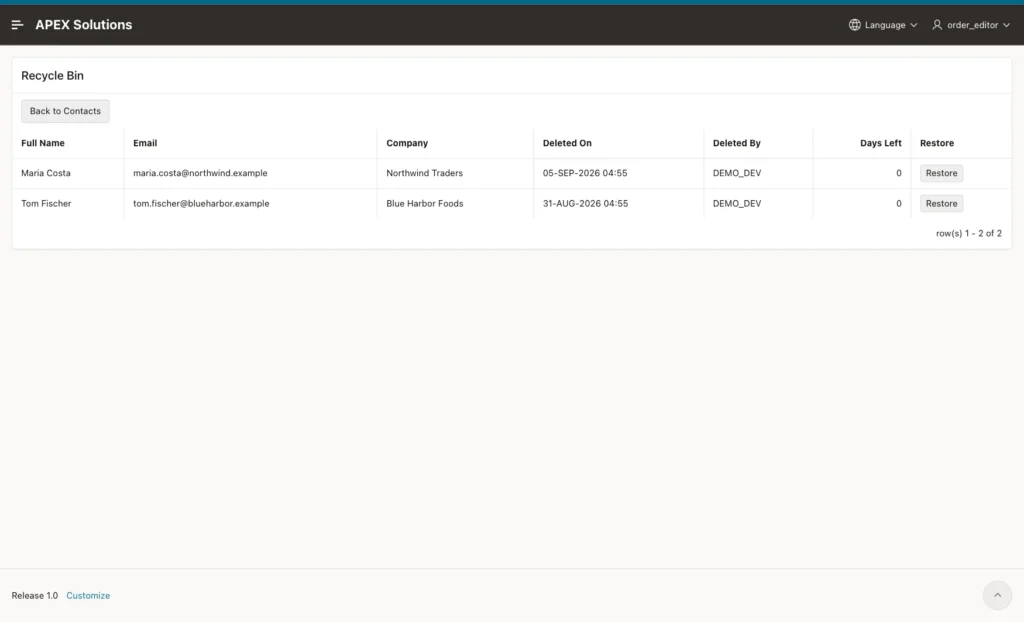Image resolution: width=1024 pixels, height=622 pixels.
Task: Click the row(s) 1 - 2 of 2 pagination text
Action: tap(968, 233)
